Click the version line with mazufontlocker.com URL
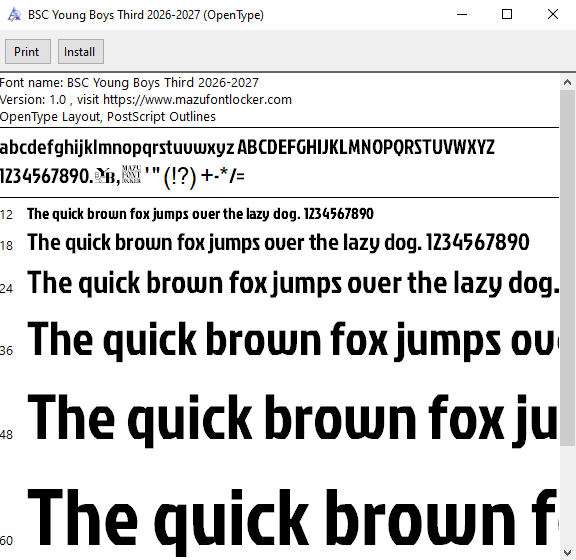 tap(146, 100)
